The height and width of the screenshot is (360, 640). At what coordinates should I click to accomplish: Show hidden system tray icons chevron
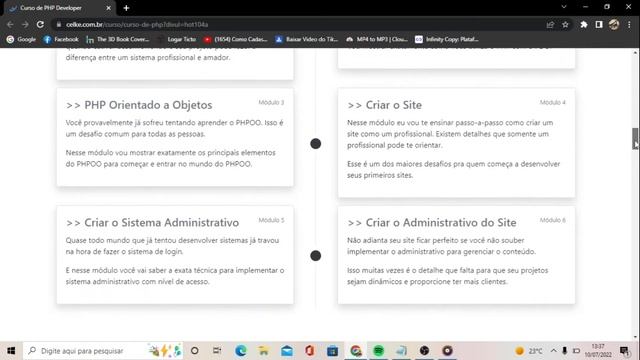[553, 351]
